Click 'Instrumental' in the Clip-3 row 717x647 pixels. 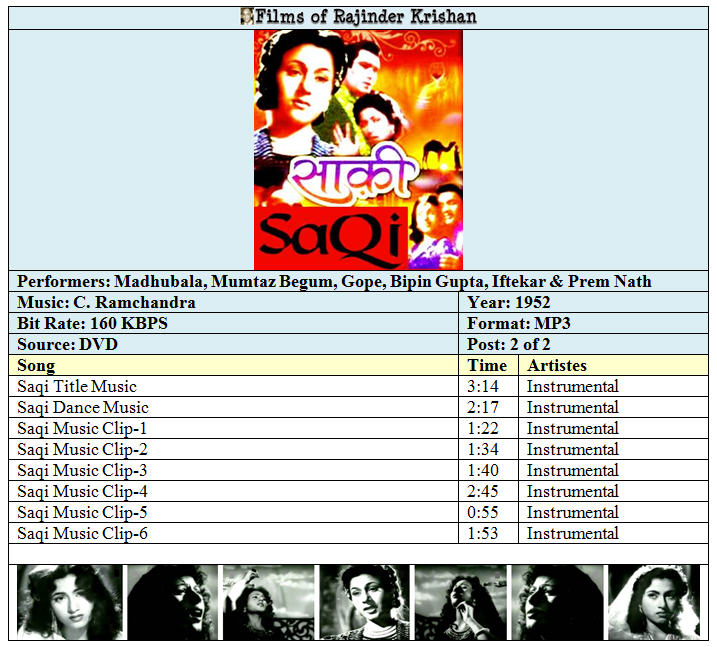point(573,471)
